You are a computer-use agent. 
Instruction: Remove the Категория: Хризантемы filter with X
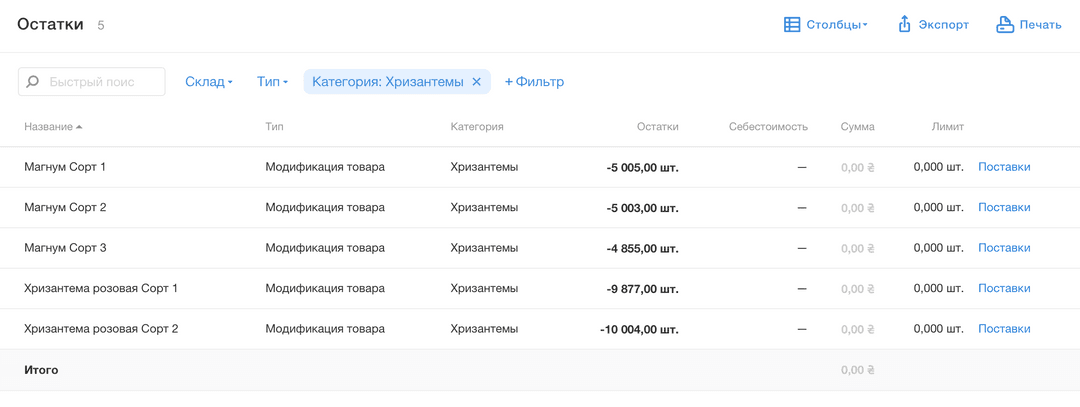click(x=476, y=81)
